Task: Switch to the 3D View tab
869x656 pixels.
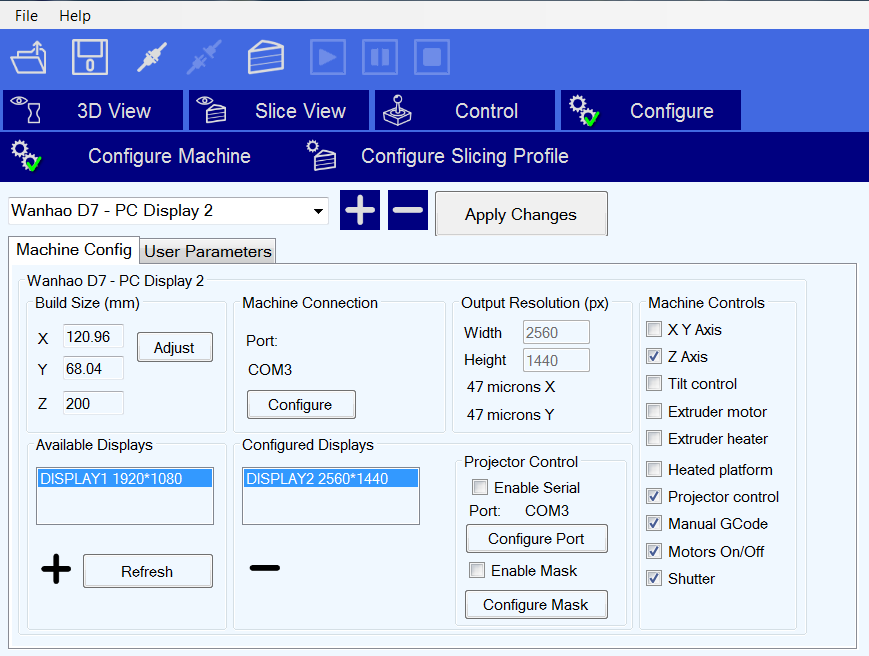Action: (x=93, y=111)
